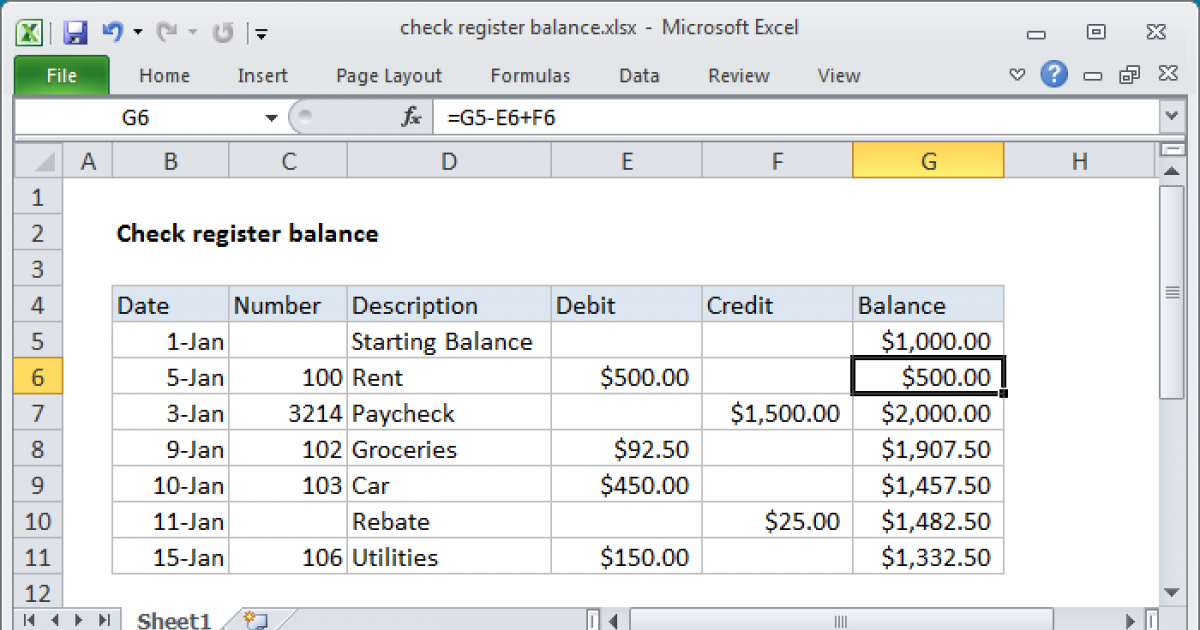Open the Customize Quick Access Toolbar menu

[261, 31]
